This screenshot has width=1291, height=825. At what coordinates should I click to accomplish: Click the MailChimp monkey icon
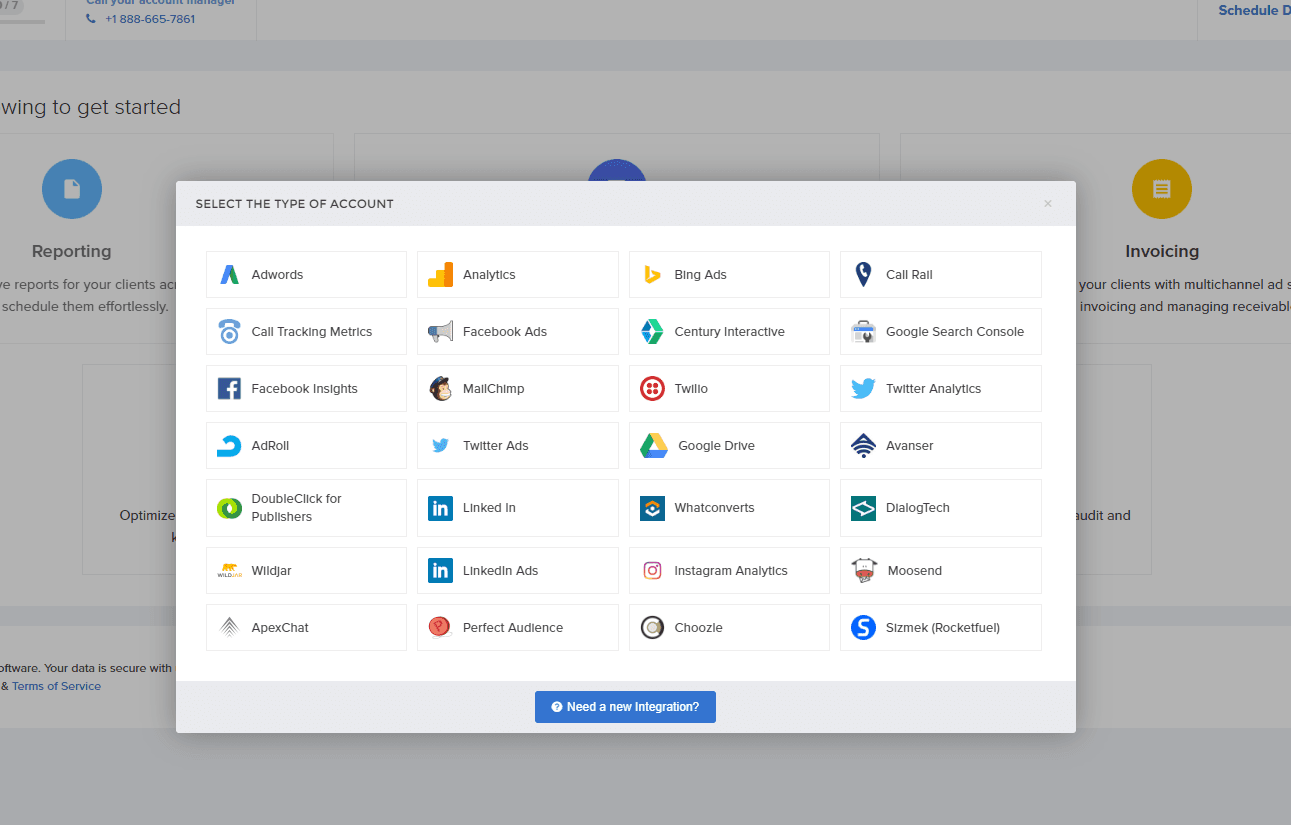point(440,389)
